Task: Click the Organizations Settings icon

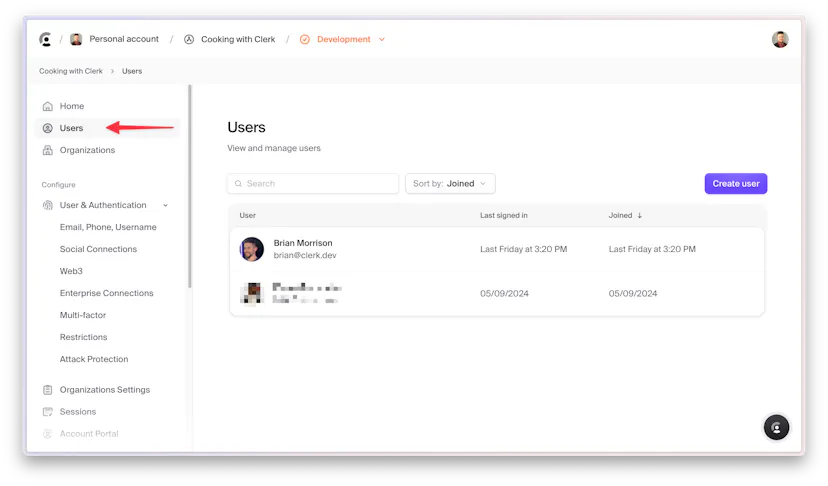Action: tap(48, 390)
